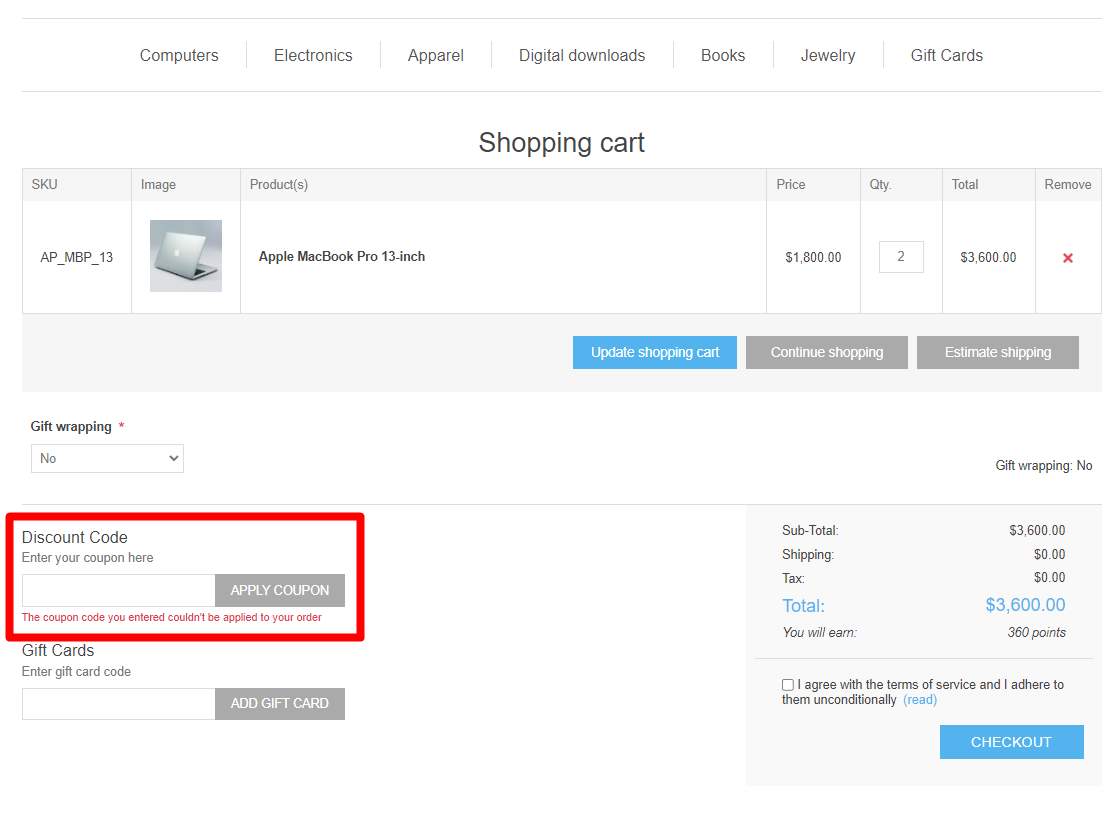Click the coupon error message text
1120x819 pixels.
[171, 617]
